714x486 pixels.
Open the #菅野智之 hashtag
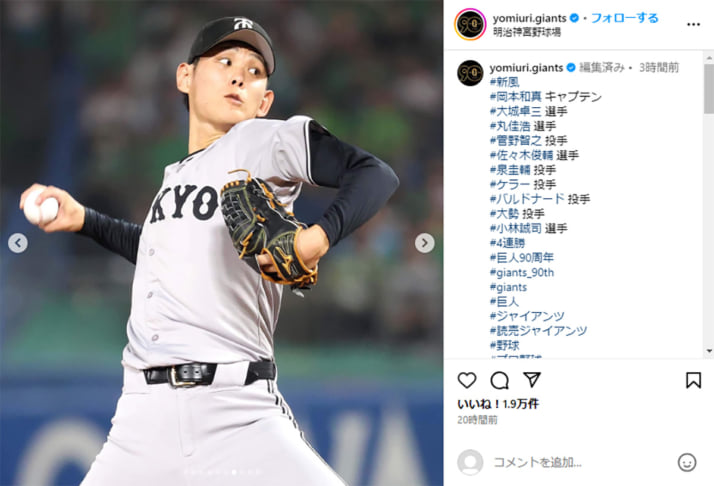[x=515, y=141]
